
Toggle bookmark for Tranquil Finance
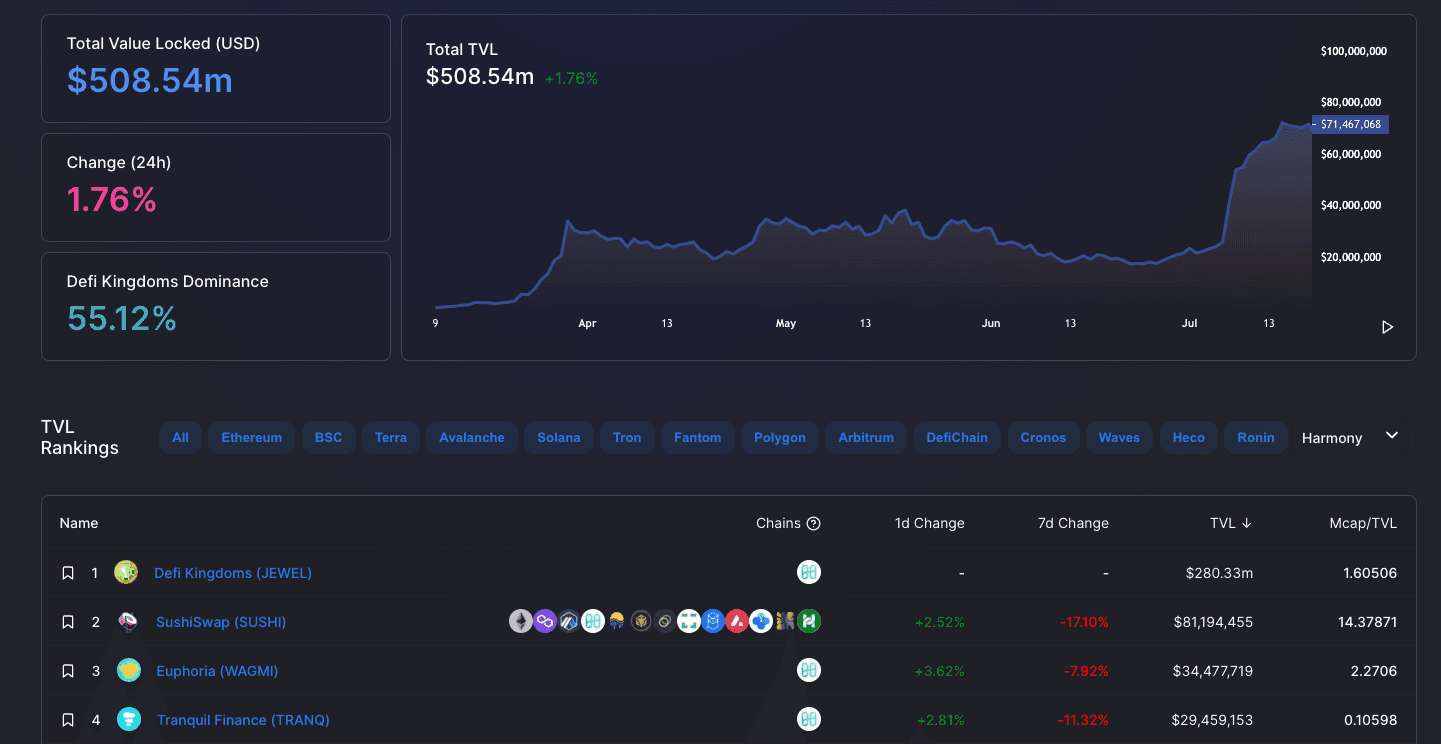68,720
